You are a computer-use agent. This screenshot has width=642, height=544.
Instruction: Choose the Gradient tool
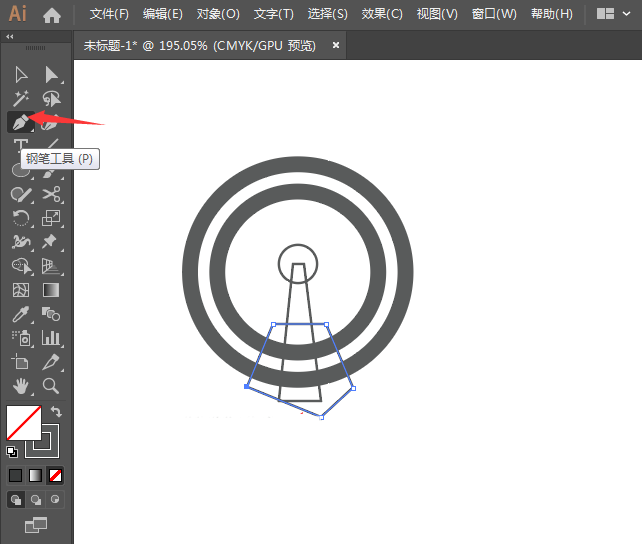[x=51, y=290]
